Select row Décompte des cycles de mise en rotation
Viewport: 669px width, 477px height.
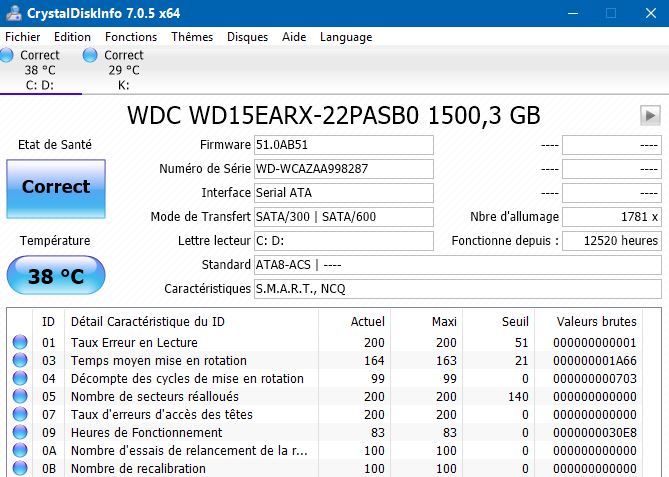(x=326, y=378)
